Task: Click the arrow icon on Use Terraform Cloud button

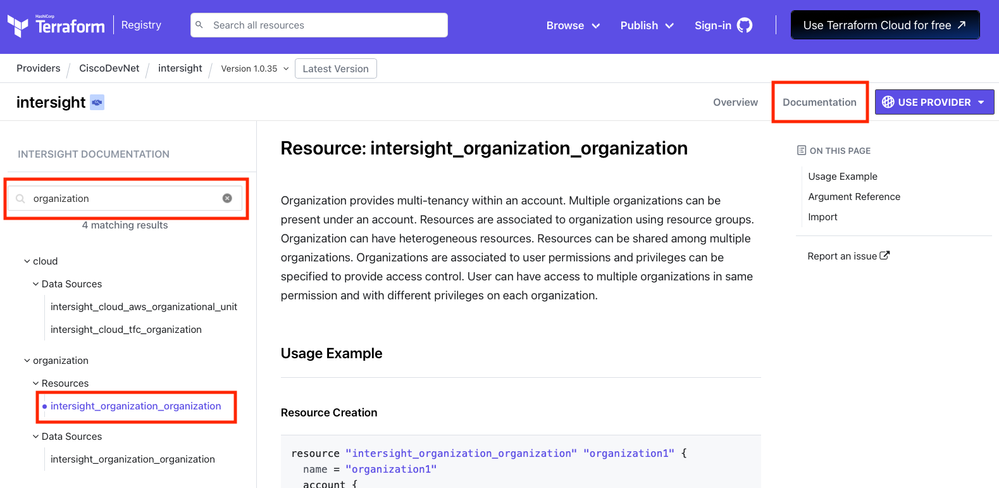Action: (x=961, y=25)
